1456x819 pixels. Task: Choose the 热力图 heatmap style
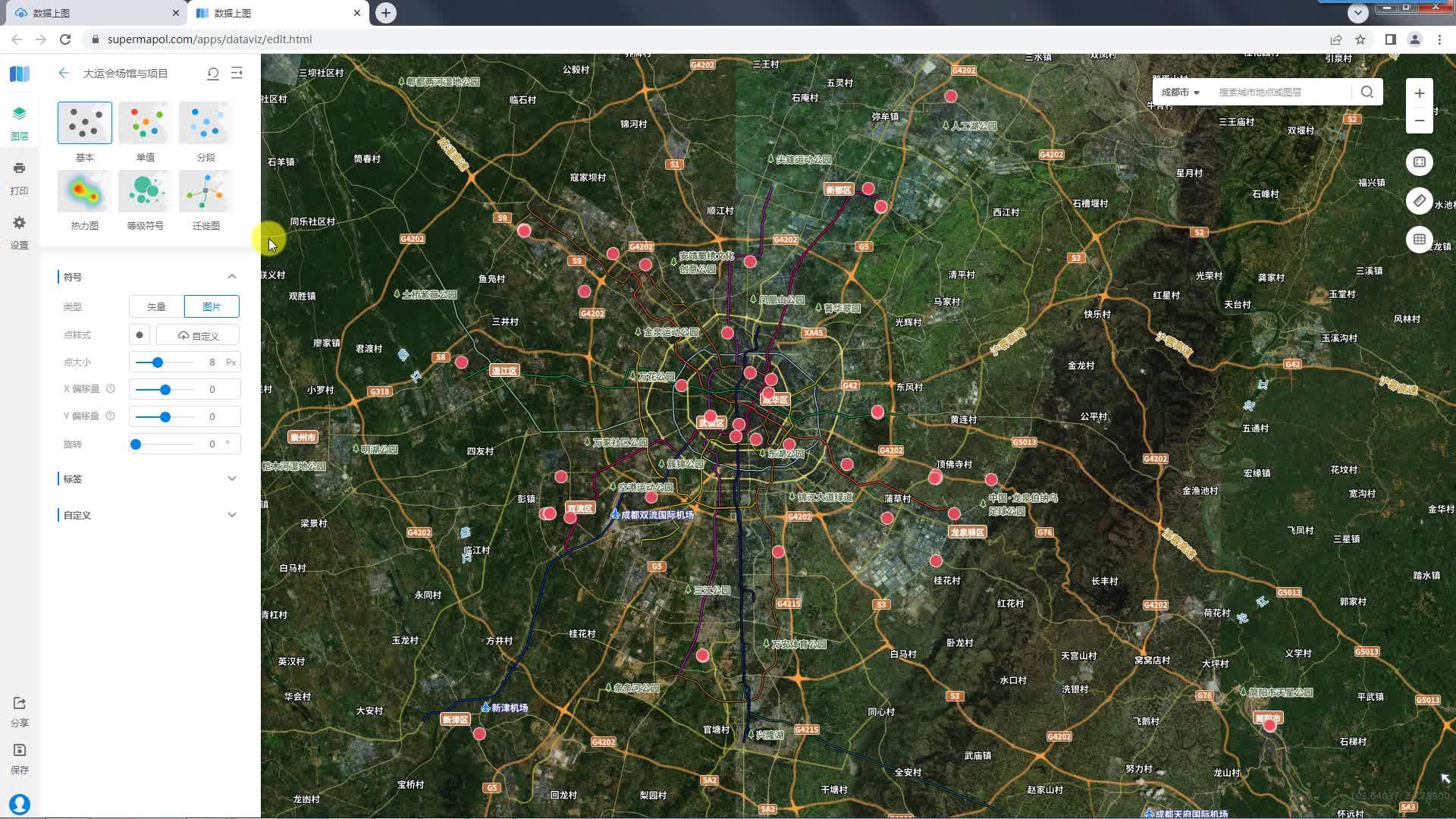(84, 192)
